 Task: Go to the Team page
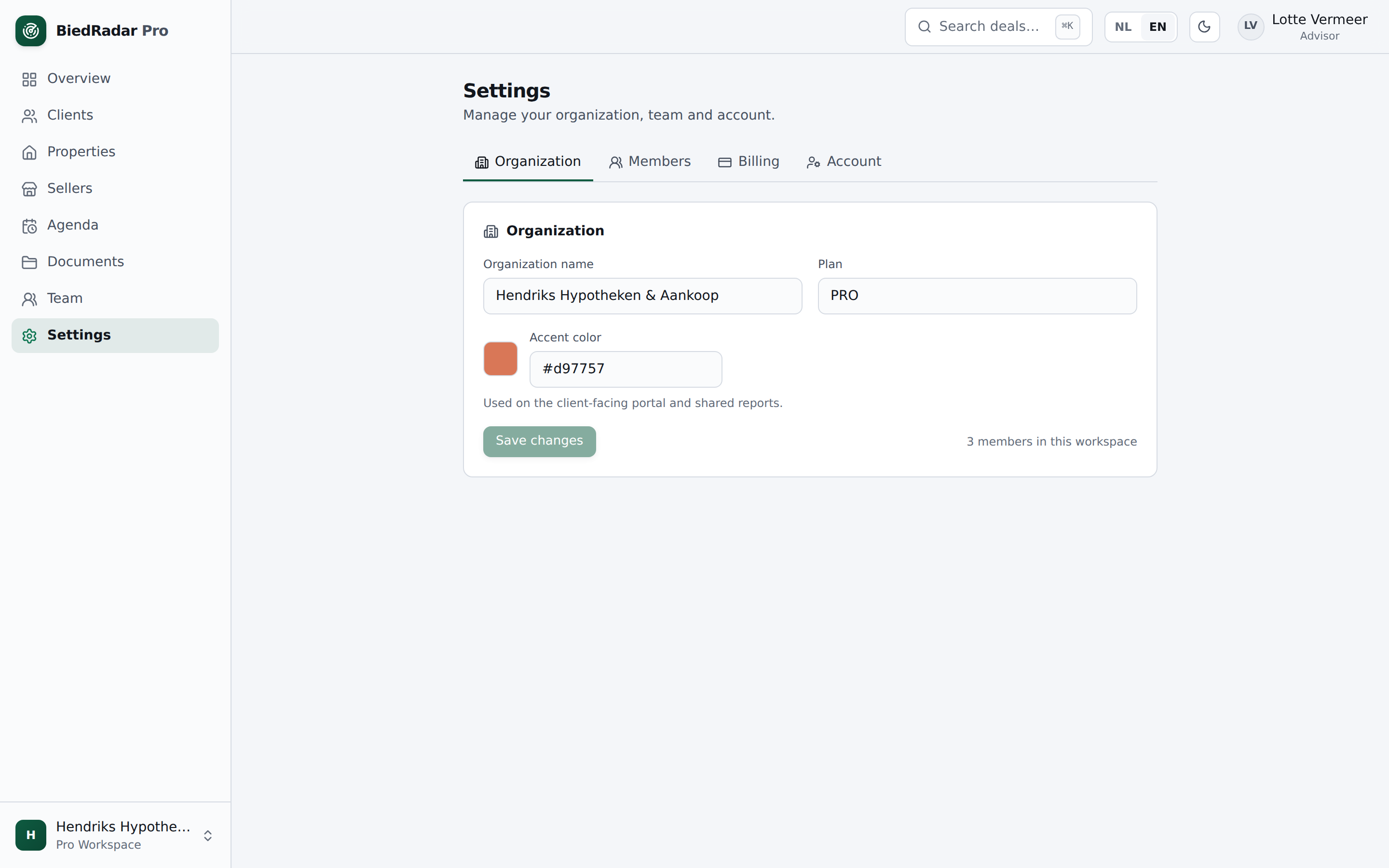[x=115, y=298]
